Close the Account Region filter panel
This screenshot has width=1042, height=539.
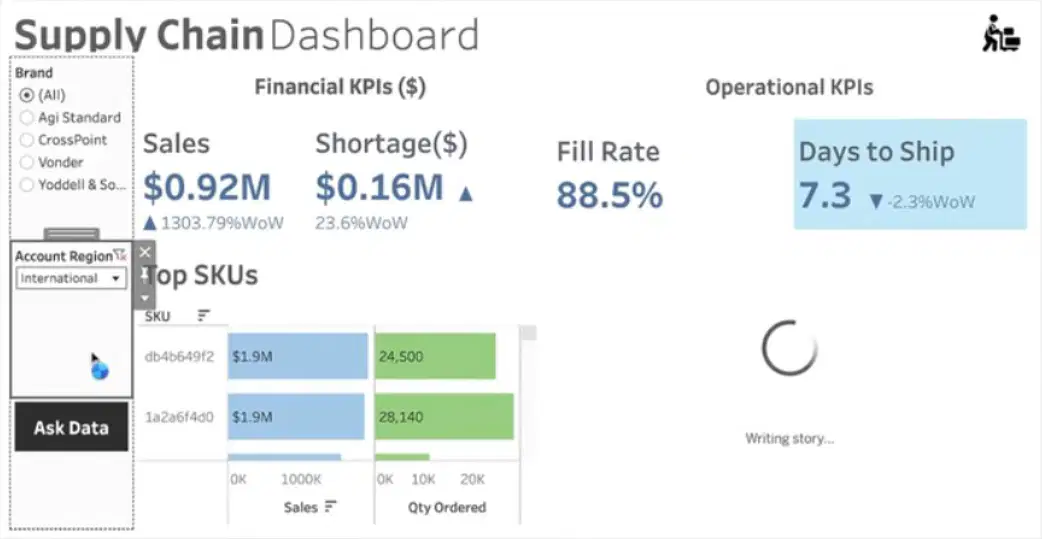point(145,252)
